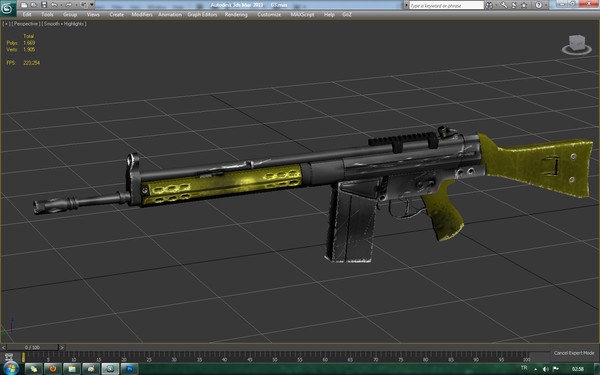
Task: Expand the InfoCenter collapse arrow left of search
Action: [406, 5]
